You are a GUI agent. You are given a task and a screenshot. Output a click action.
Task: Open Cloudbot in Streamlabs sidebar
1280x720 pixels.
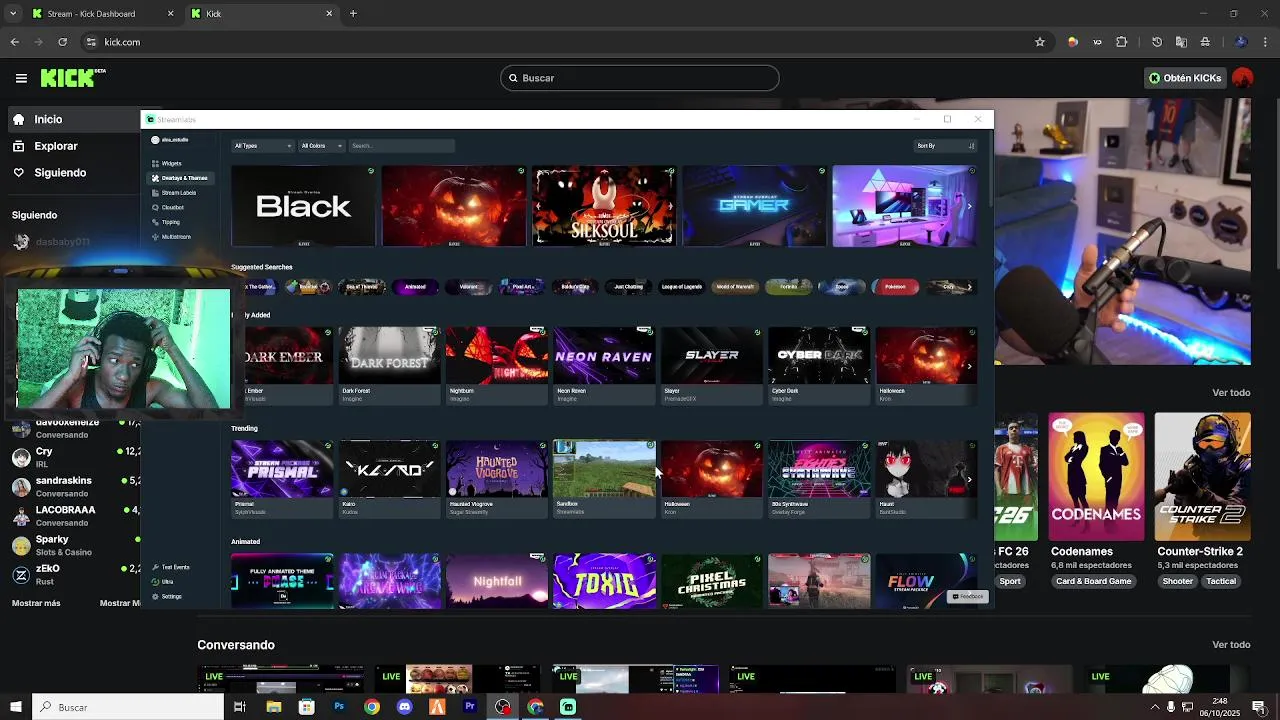(x=172, y=207)
